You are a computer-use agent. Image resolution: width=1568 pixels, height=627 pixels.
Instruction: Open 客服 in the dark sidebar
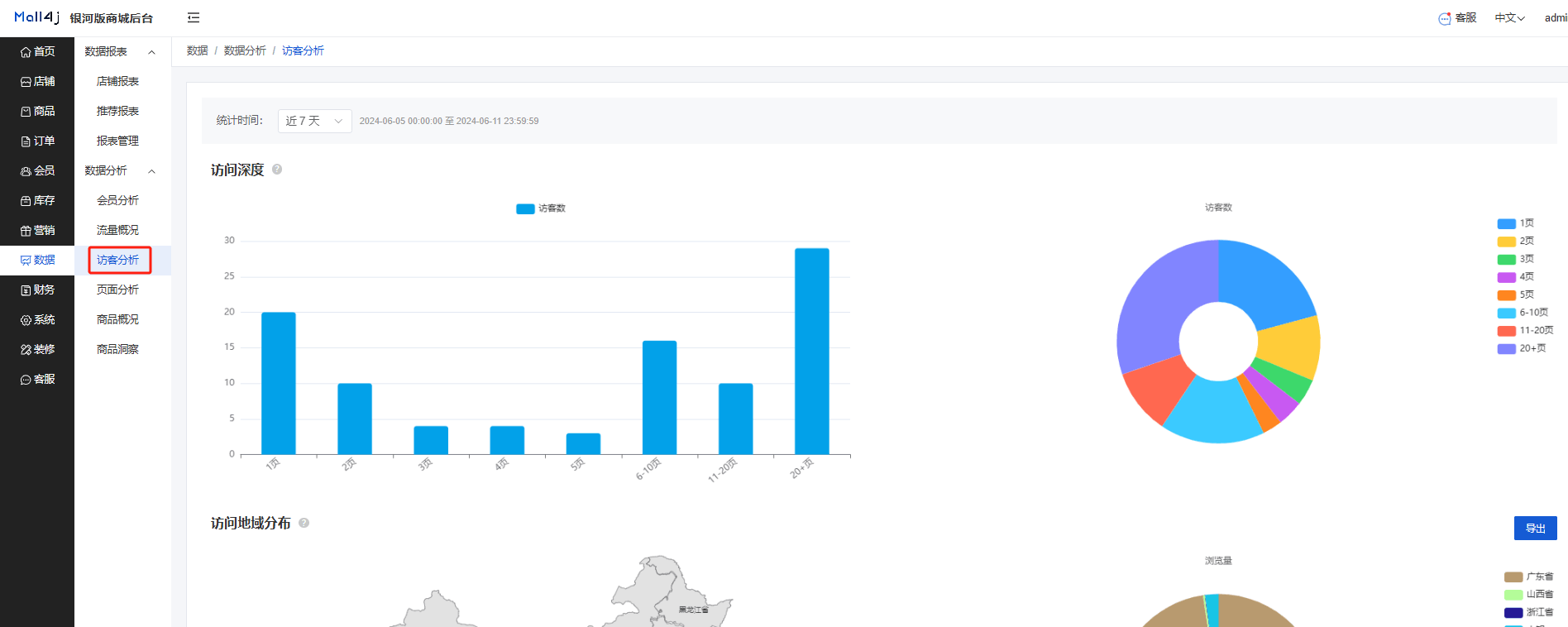tap(37, 379)
